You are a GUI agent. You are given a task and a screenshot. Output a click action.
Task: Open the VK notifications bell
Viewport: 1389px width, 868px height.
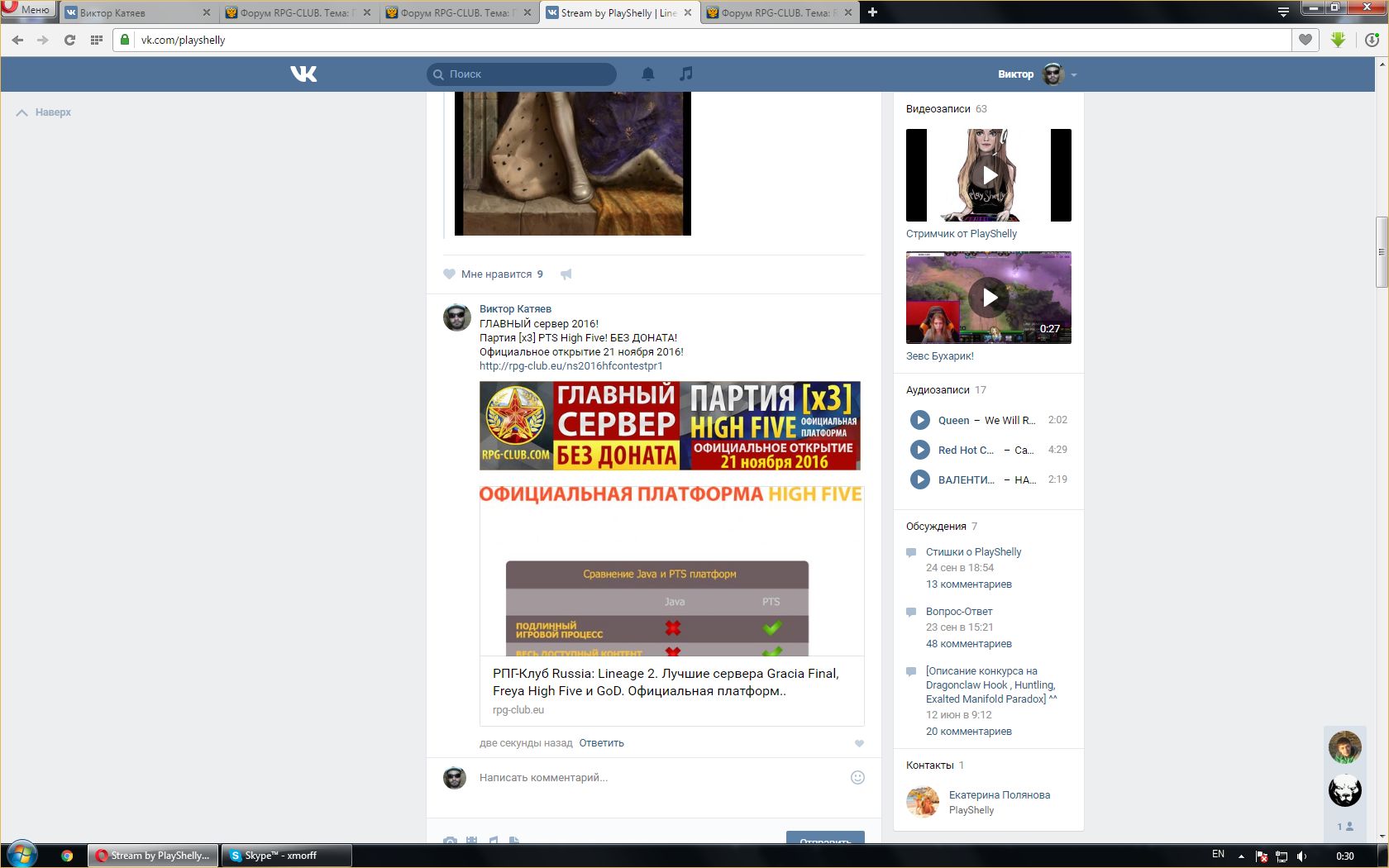648,74
